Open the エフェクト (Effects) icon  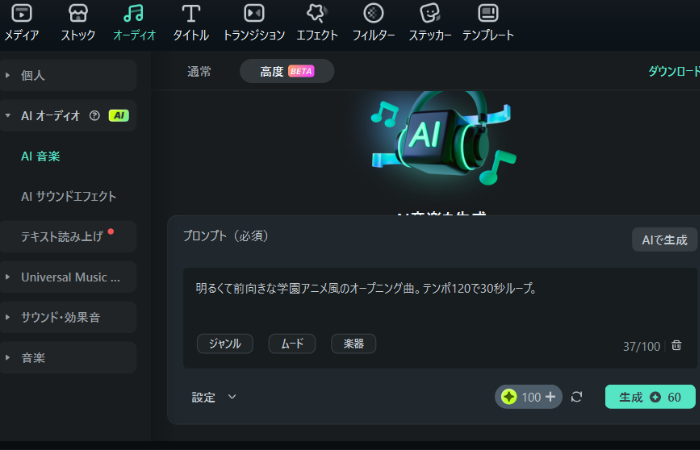(316, 14)
